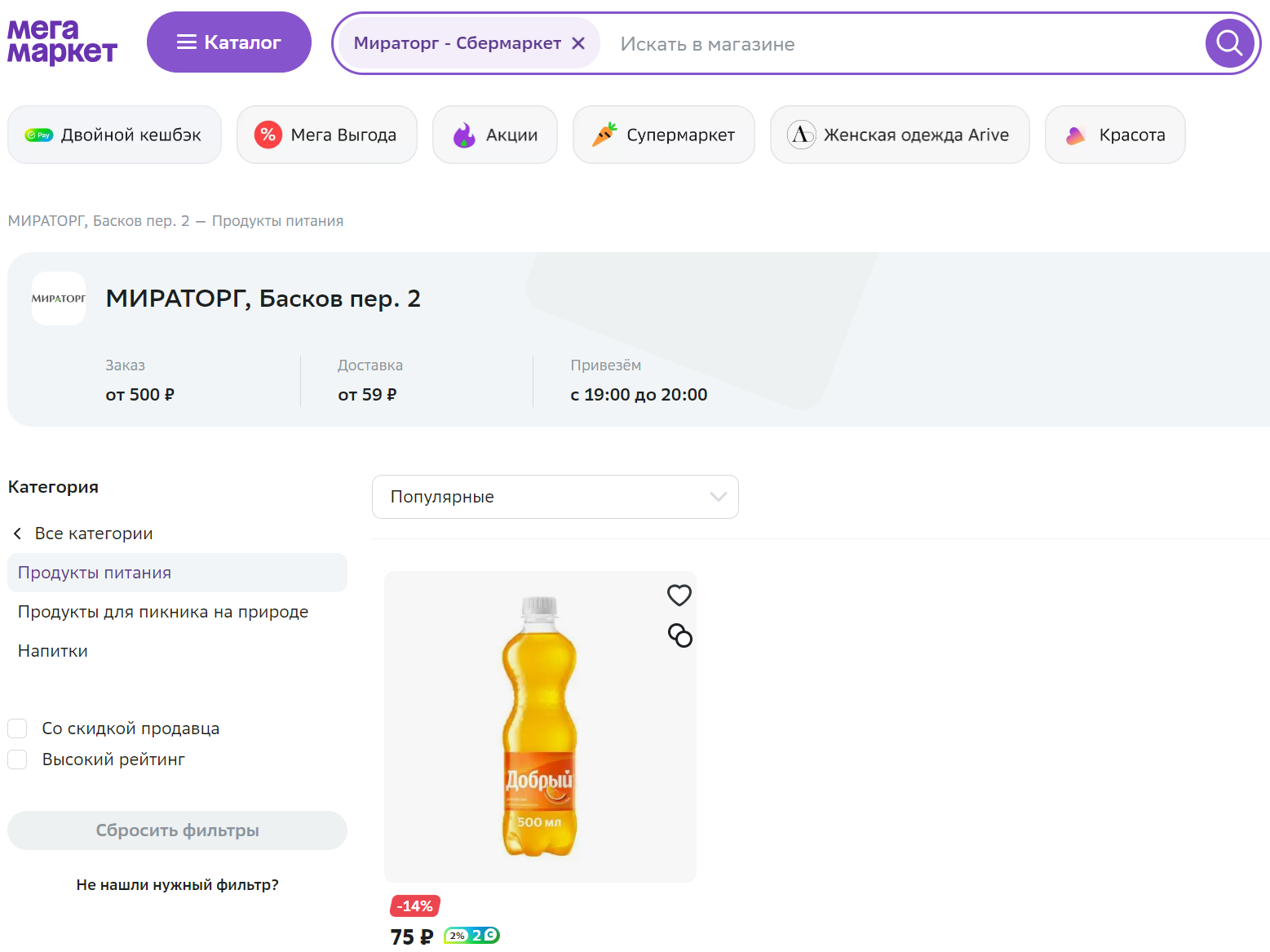Click the Мираторг store logo

tap(59, 299)
